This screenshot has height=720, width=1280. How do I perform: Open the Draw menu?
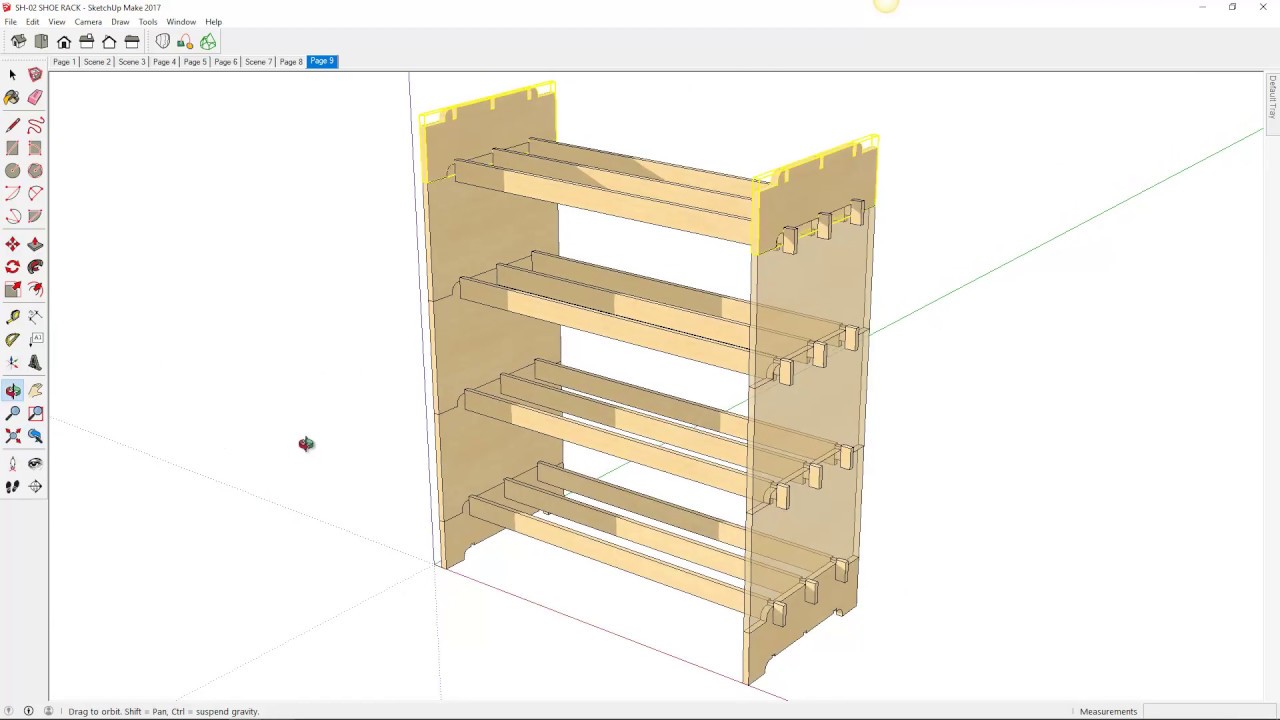(120, 22)
